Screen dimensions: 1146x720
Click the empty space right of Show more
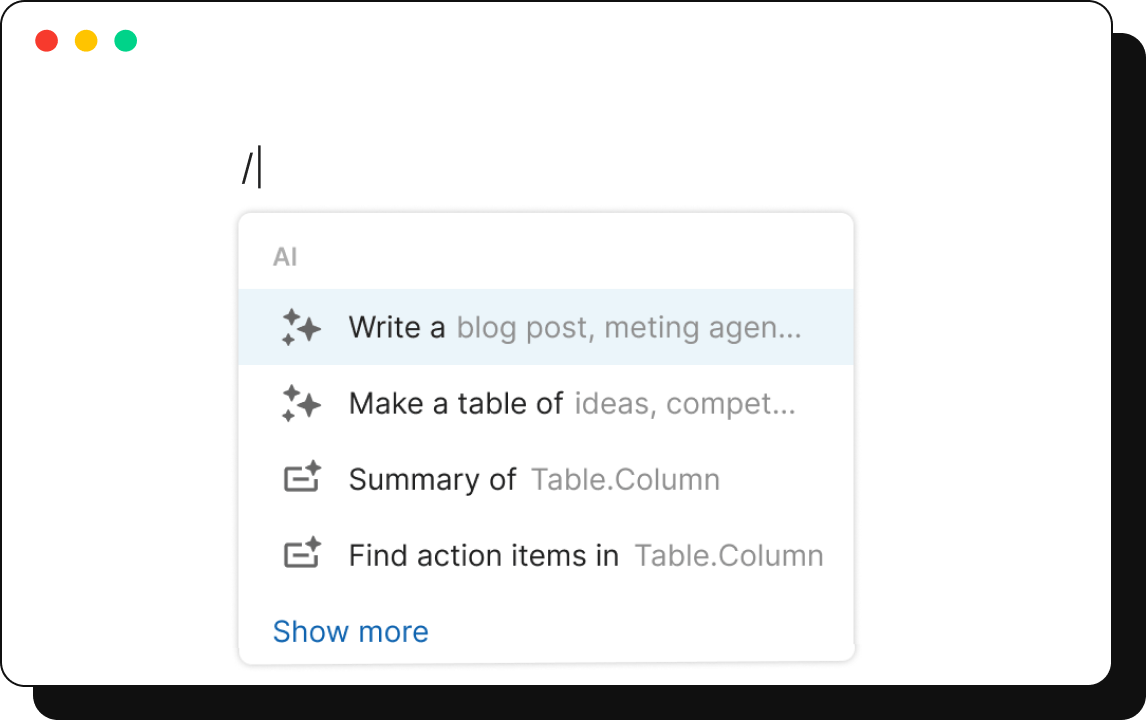pos(641,632)
